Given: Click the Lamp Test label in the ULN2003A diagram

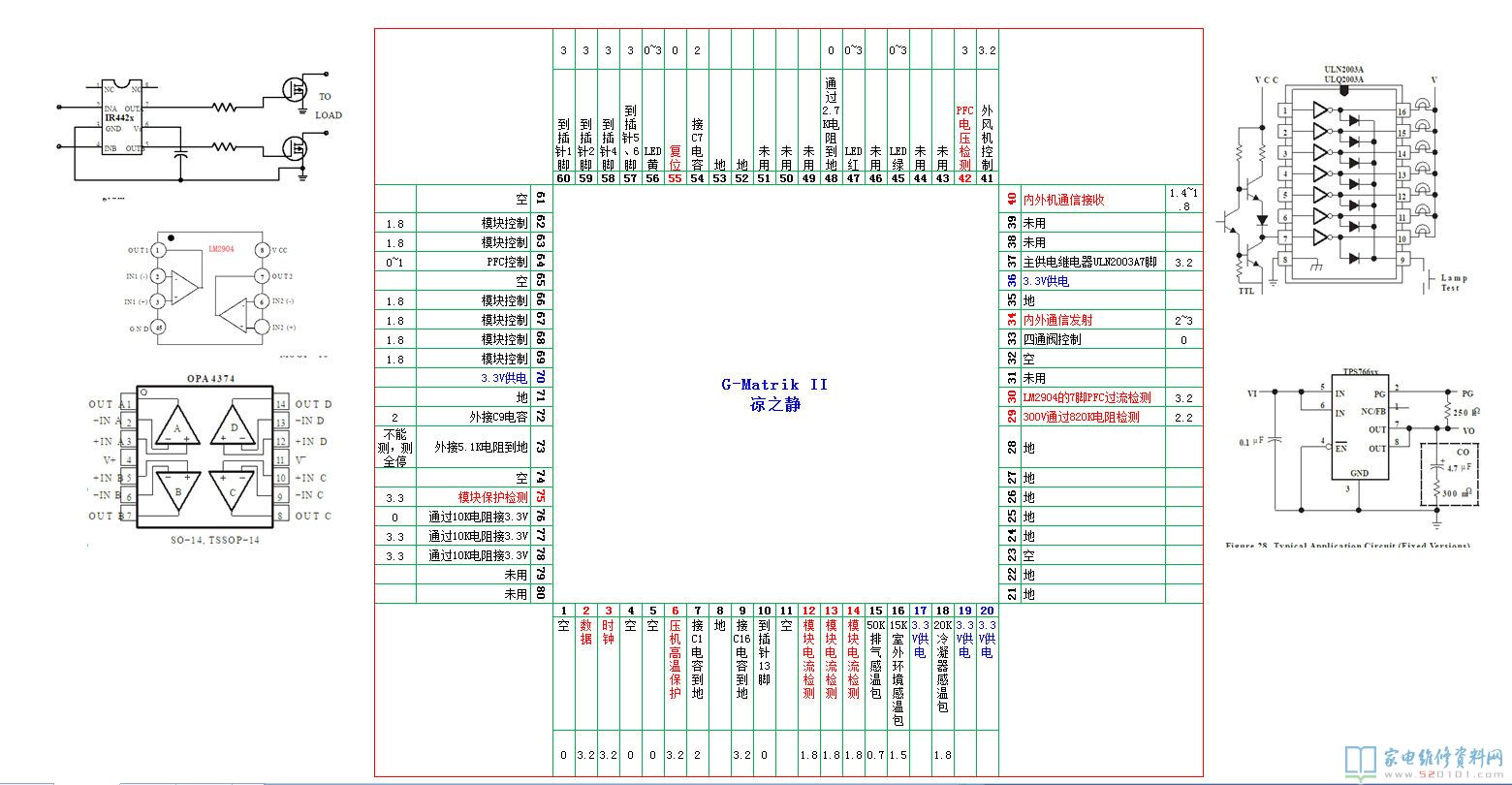Looking at the screenshot, I should [x=1454, y=282].
